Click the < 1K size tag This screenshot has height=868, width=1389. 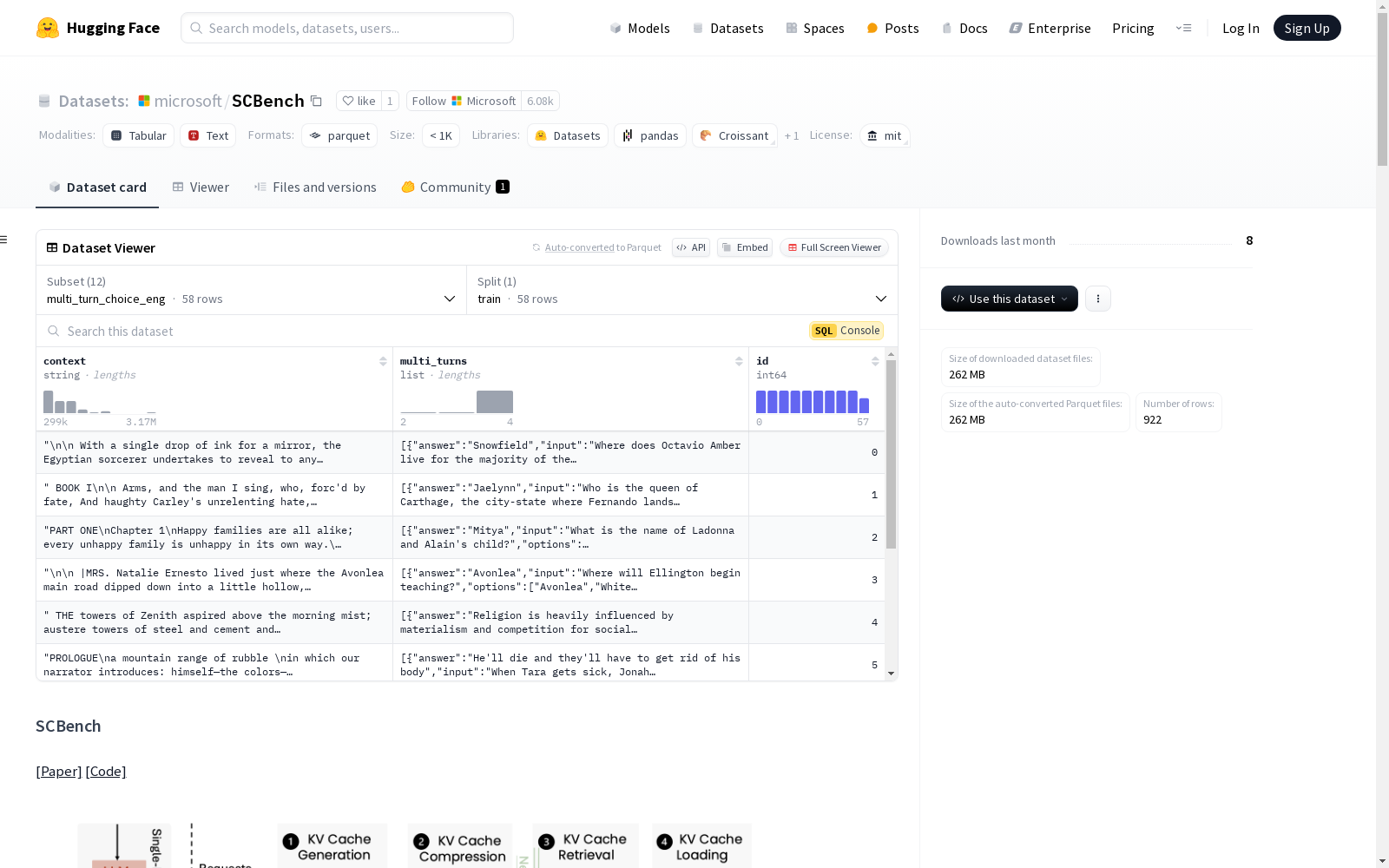coord(441,135)
